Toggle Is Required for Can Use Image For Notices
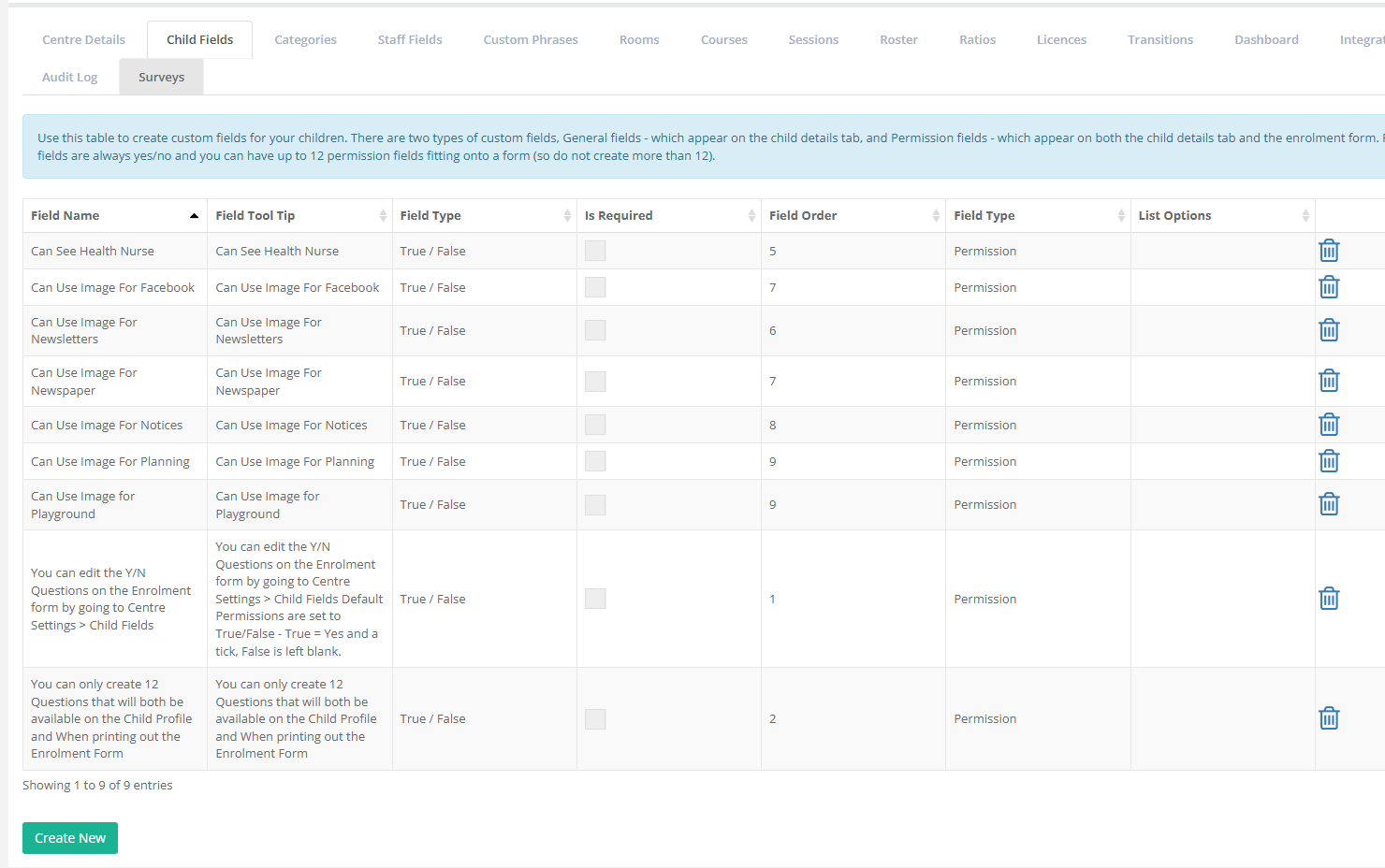 point(595,425)
